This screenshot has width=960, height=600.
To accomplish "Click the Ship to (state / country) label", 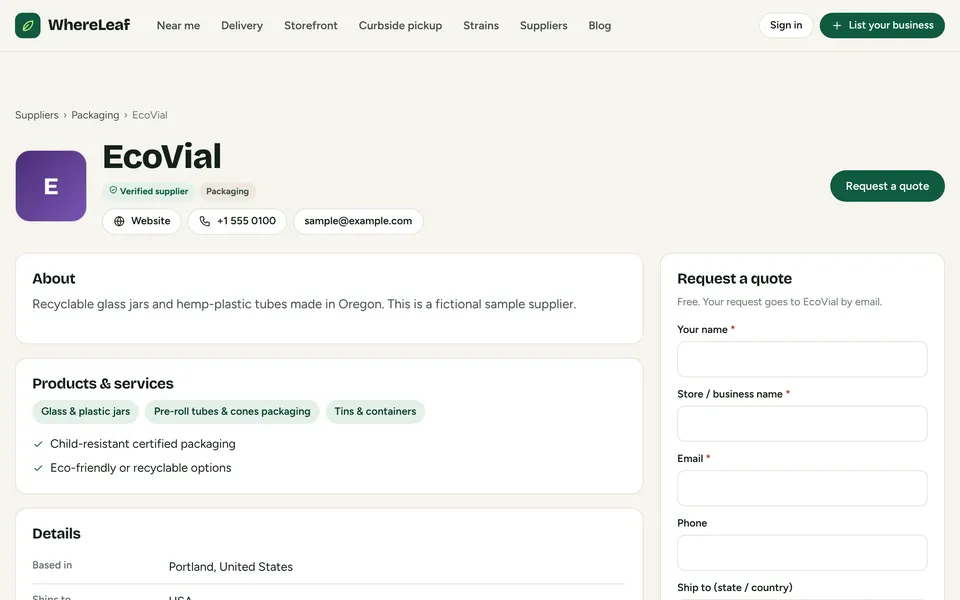I will (x=735, y=587).
